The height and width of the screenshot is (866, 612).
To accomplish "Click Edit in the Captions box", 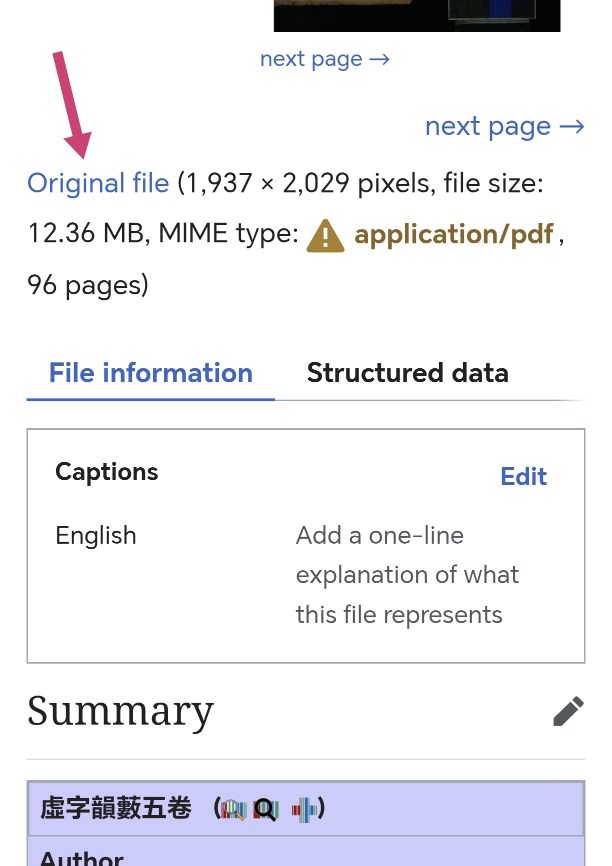I will click(x=523, y=477).
